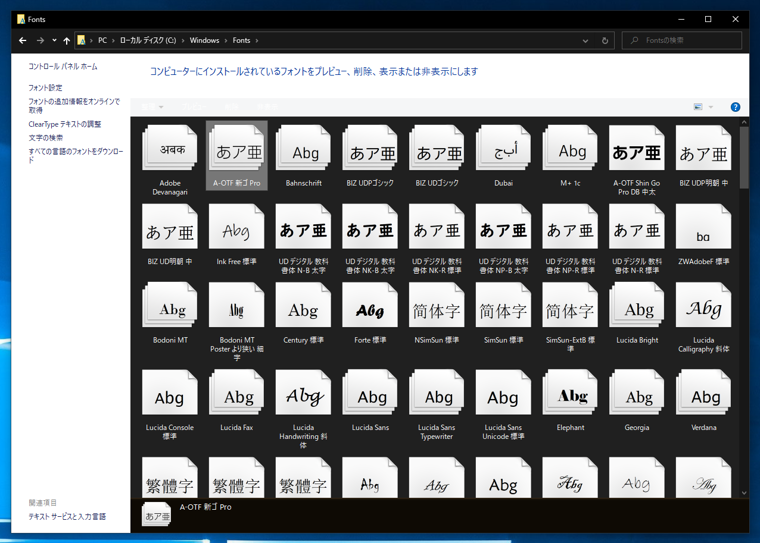This screenshot has height=543, width=760.
Task: Open コントロール パネル ホーム link
Action: tap(63, 66)
